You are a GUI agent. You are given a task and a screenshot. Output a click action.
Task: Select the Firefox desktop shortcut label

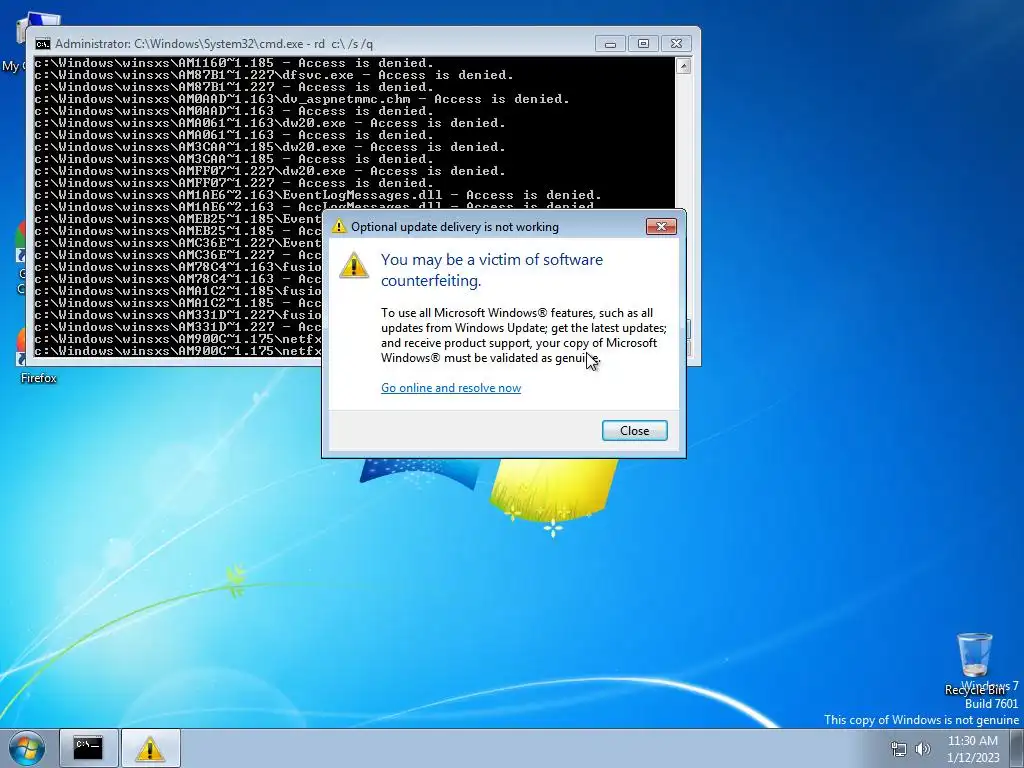[x=39, y=378]
